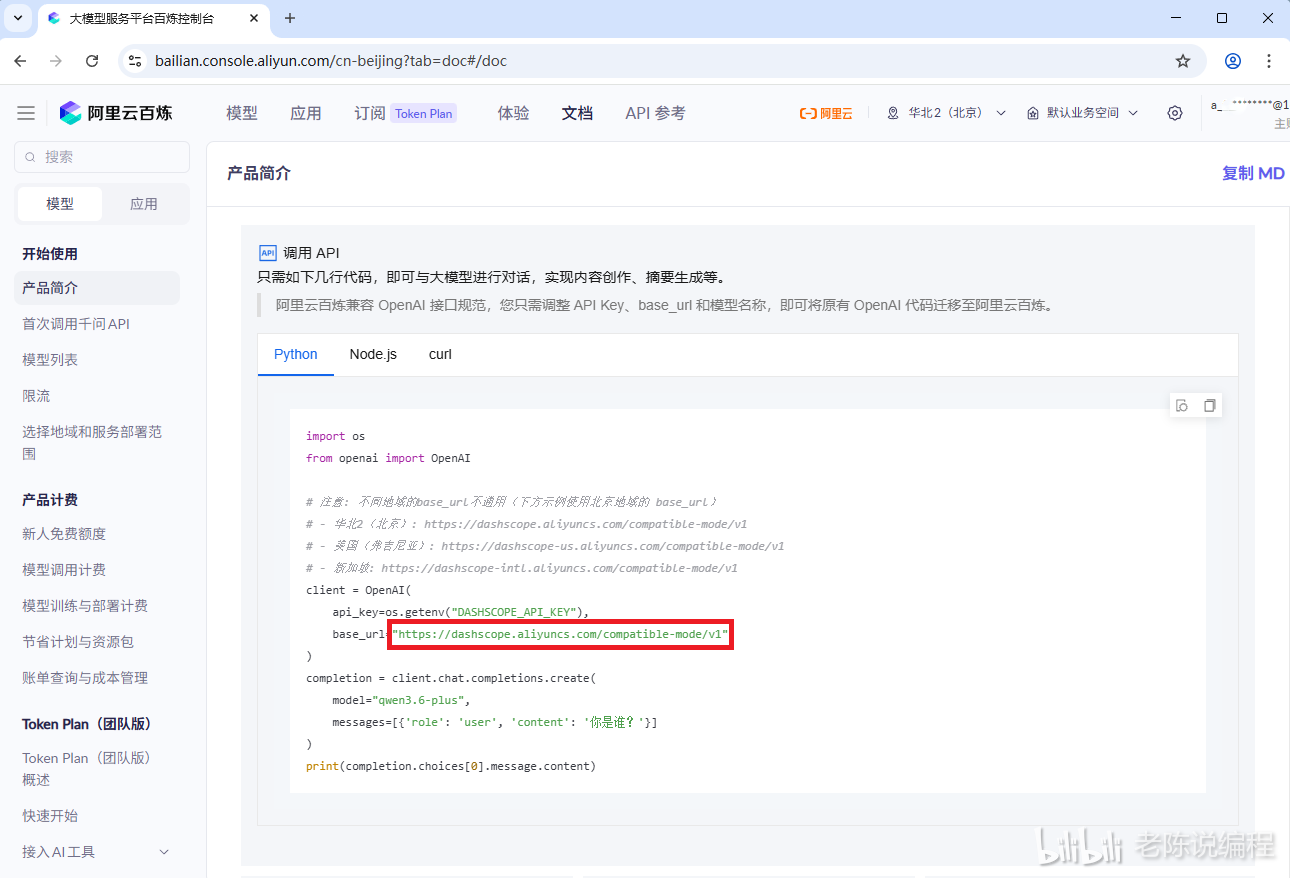Screen dimensions: 1290x878
Task: Click the "DASHSCOPE_API_KEY" string in the code
Action: [x=515, y=612]
